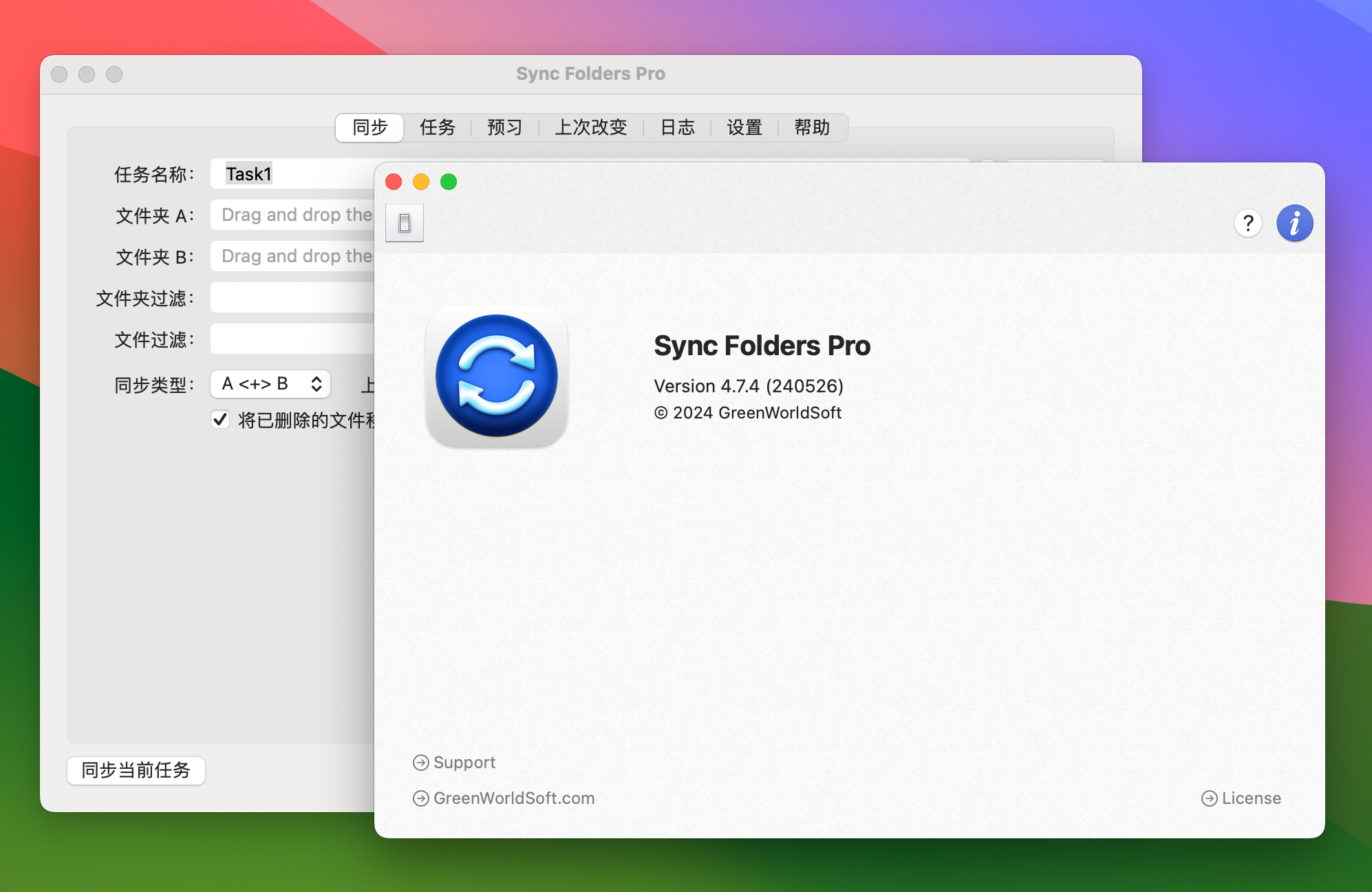Click the arrow icon beside GreenWorldSoft.com
This screenshot has height=892, width=1372.
point(420,798)
